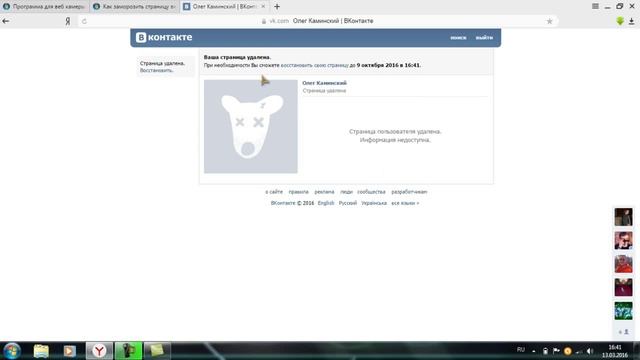Click выйти to log out
This screenshot has width=640, height=360.
click(484, 38)
